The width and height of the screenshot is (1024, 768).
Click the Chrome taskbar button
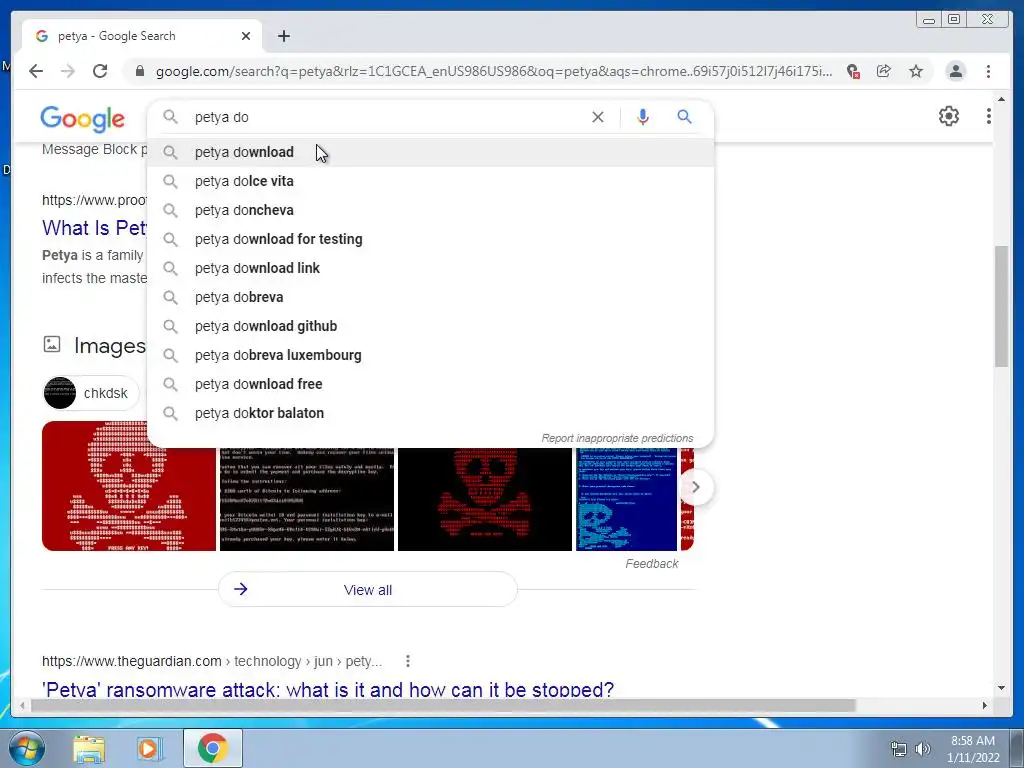(x=213, y=748)
